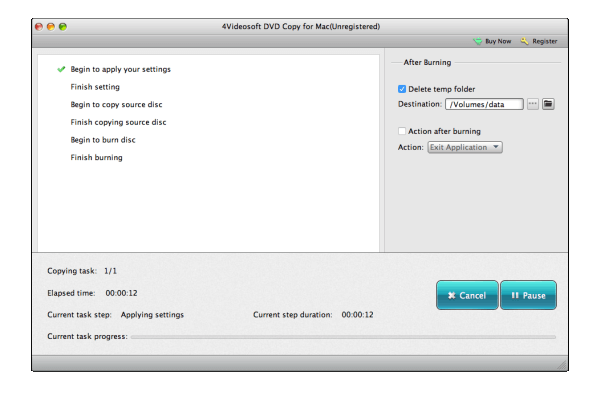Browse destination using the ellipsis button

point(533,104)
